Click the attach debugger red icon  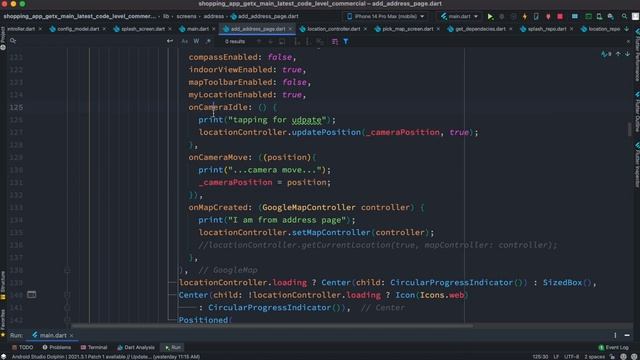pyautogui.click(x=548, y=17)
